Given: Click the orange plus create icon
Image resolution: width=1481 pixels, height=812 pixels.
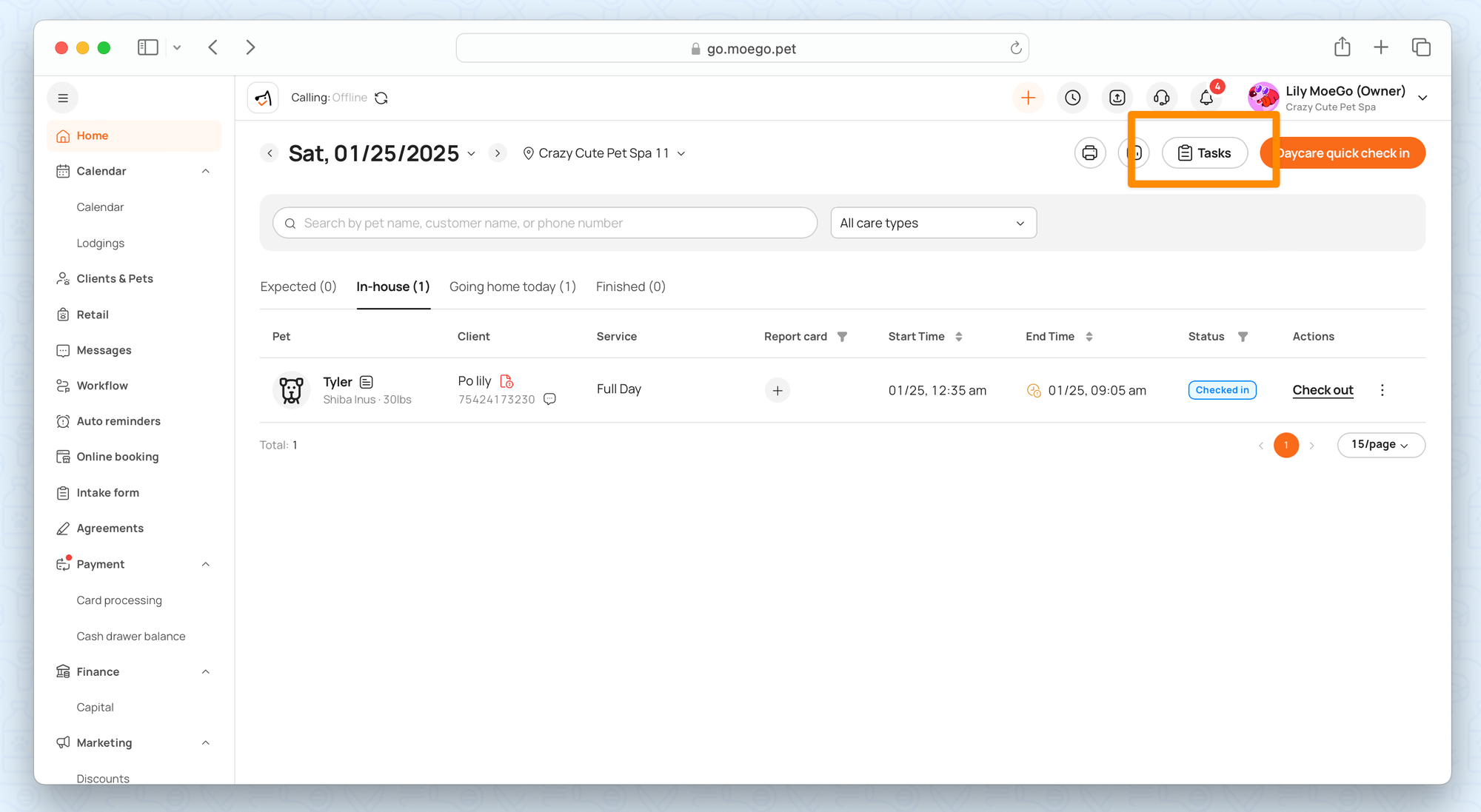Looking at the screenshot, I should pyautogui.click(x=1028, y=98).
